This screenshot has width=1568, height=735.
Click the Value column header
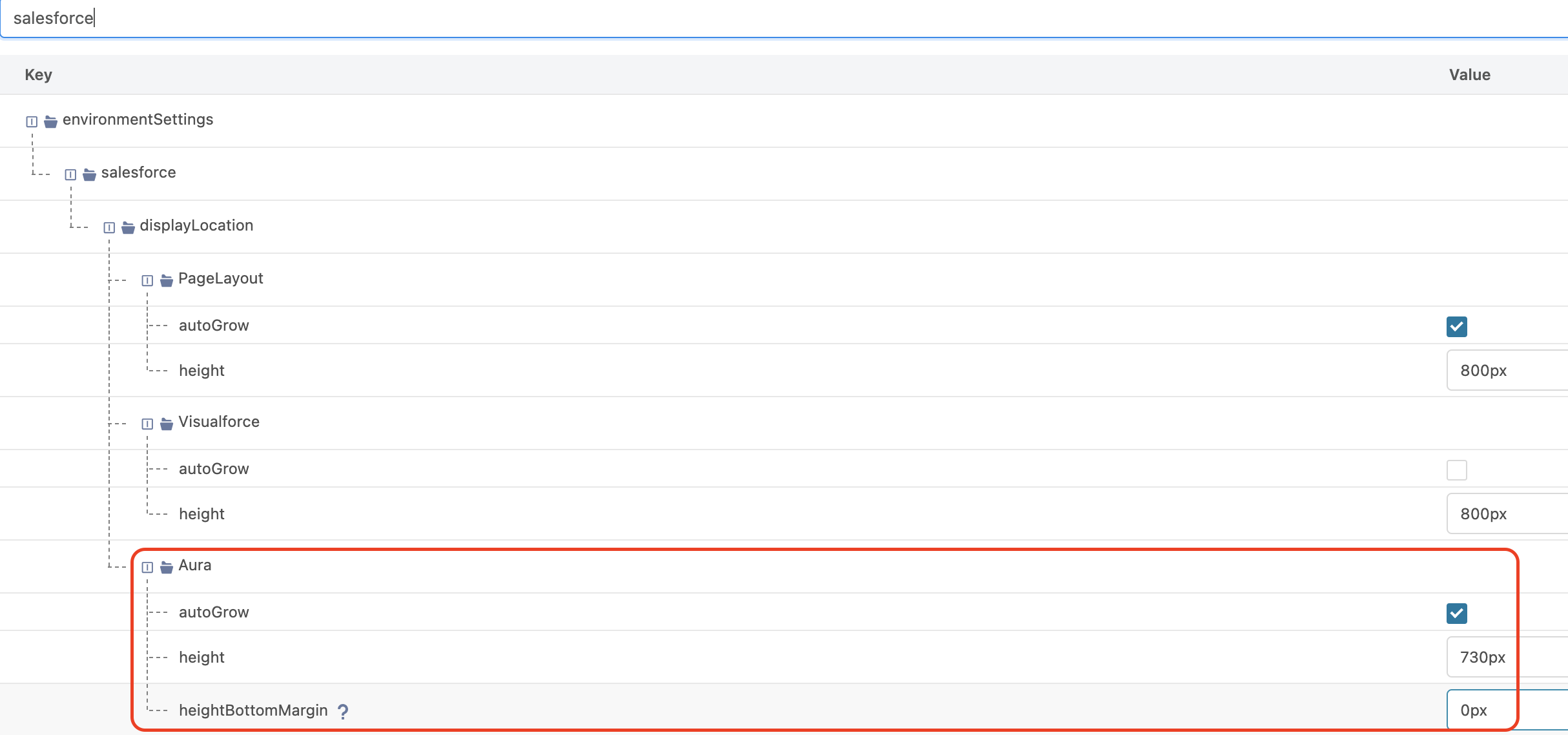pyautogui.click(x=1469, y=75)
